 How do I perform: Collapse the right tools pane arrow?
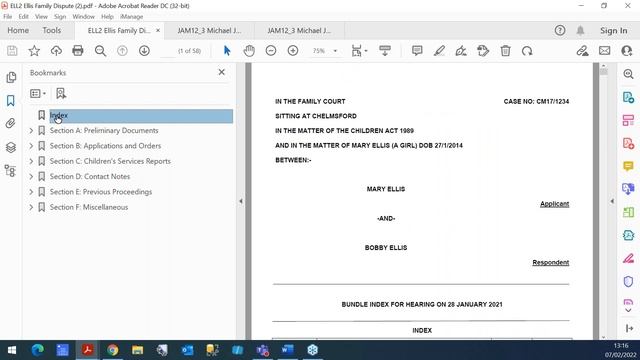pos(612,201)
